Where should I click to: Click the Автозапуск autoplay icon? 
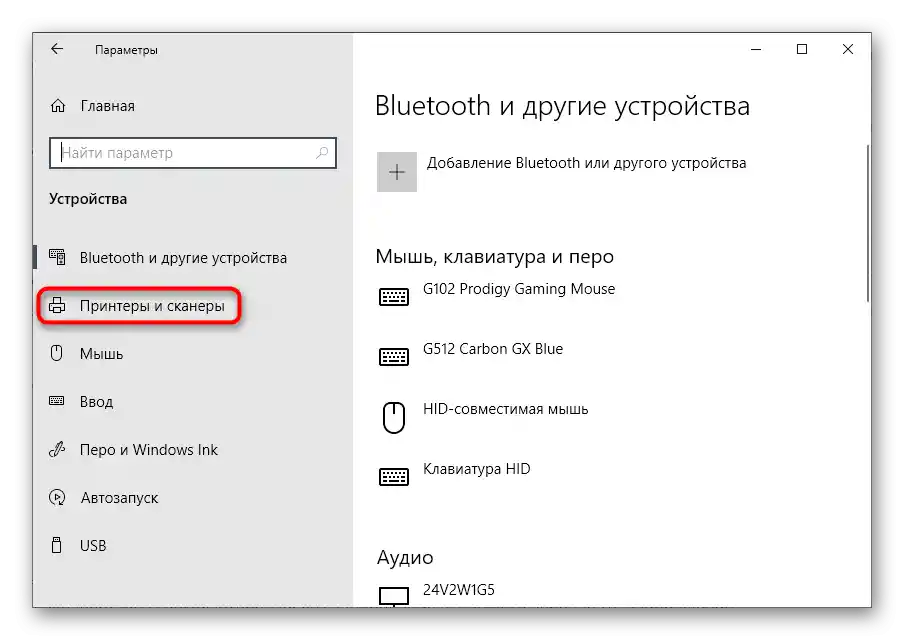[57, 497]
